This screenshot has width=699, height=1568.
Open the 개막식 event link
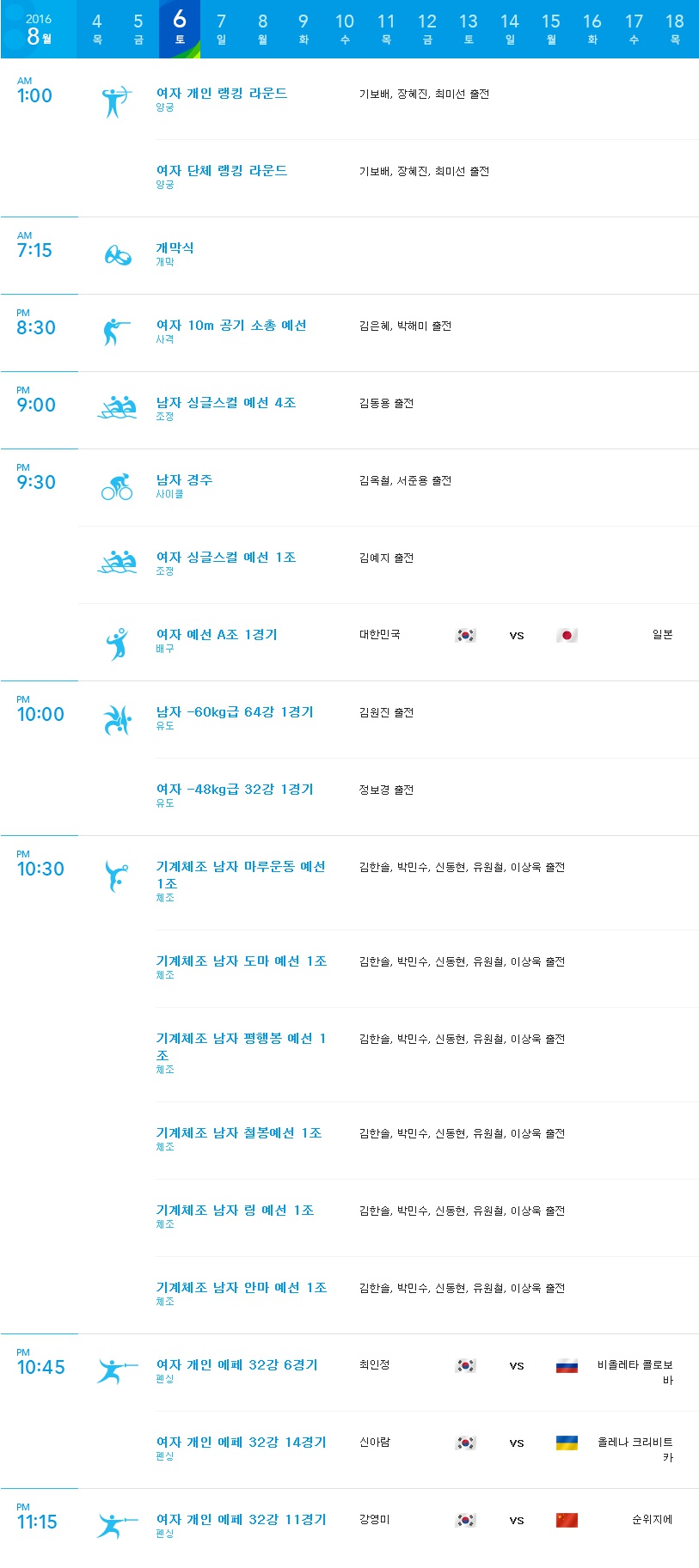coord(175,248)
